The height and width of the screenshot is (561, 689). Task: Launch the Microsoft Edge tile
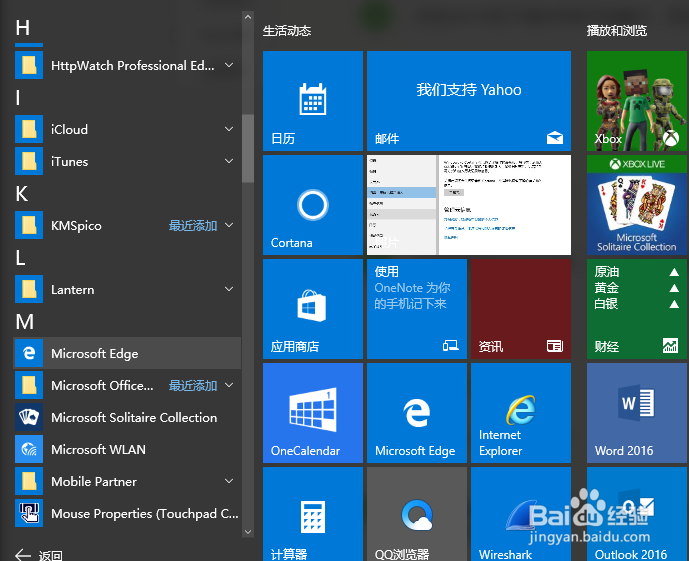coord(417,413)
